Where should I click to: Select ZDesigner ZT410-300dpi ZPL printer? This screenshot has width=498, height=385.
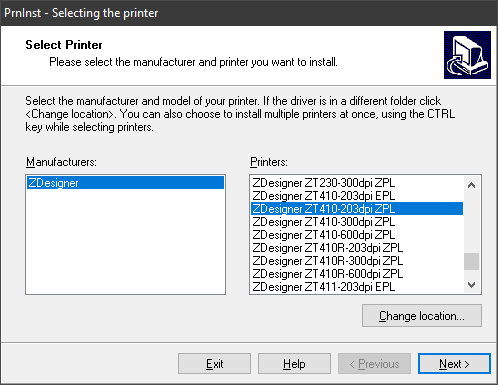point(357,222)
